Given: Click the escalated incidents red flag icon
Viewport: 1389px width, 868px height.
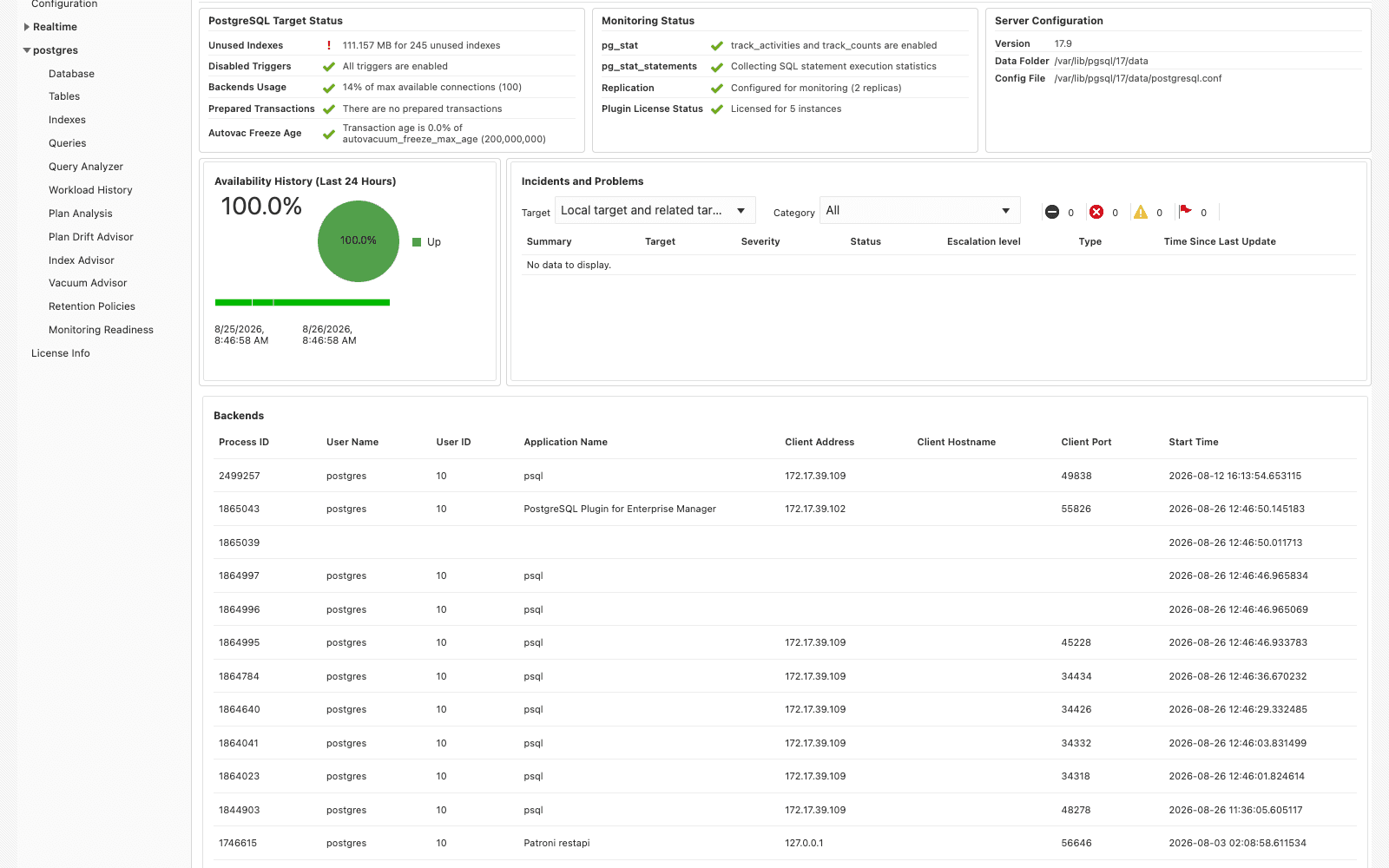Looking at the screenshot, I should click(1185, 211).
